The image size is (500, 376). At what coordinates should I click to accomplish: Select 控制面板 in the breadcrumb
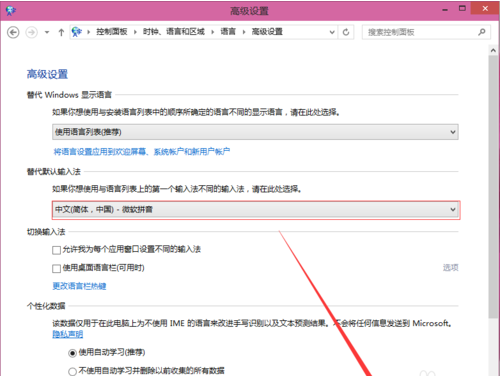[x=112, y=32]
